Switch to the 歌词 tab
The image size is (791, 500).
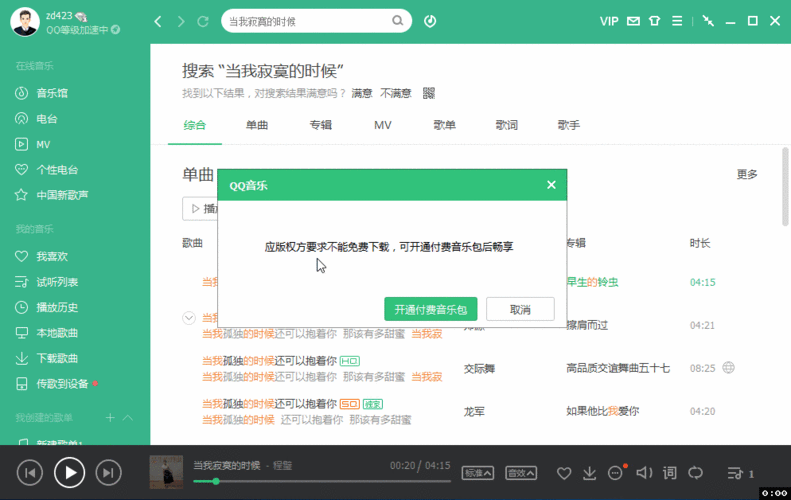(506, 125)
